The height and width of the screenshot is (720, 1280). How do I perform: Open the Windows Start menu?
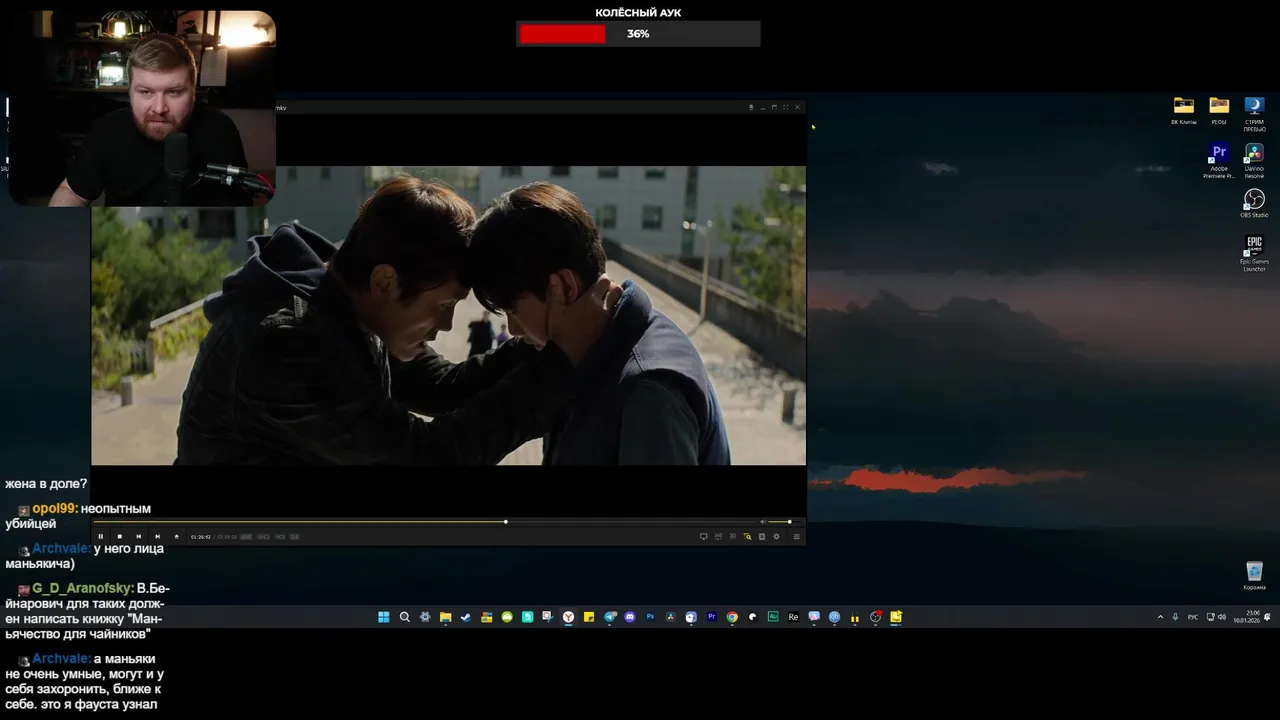click(384, 617)
